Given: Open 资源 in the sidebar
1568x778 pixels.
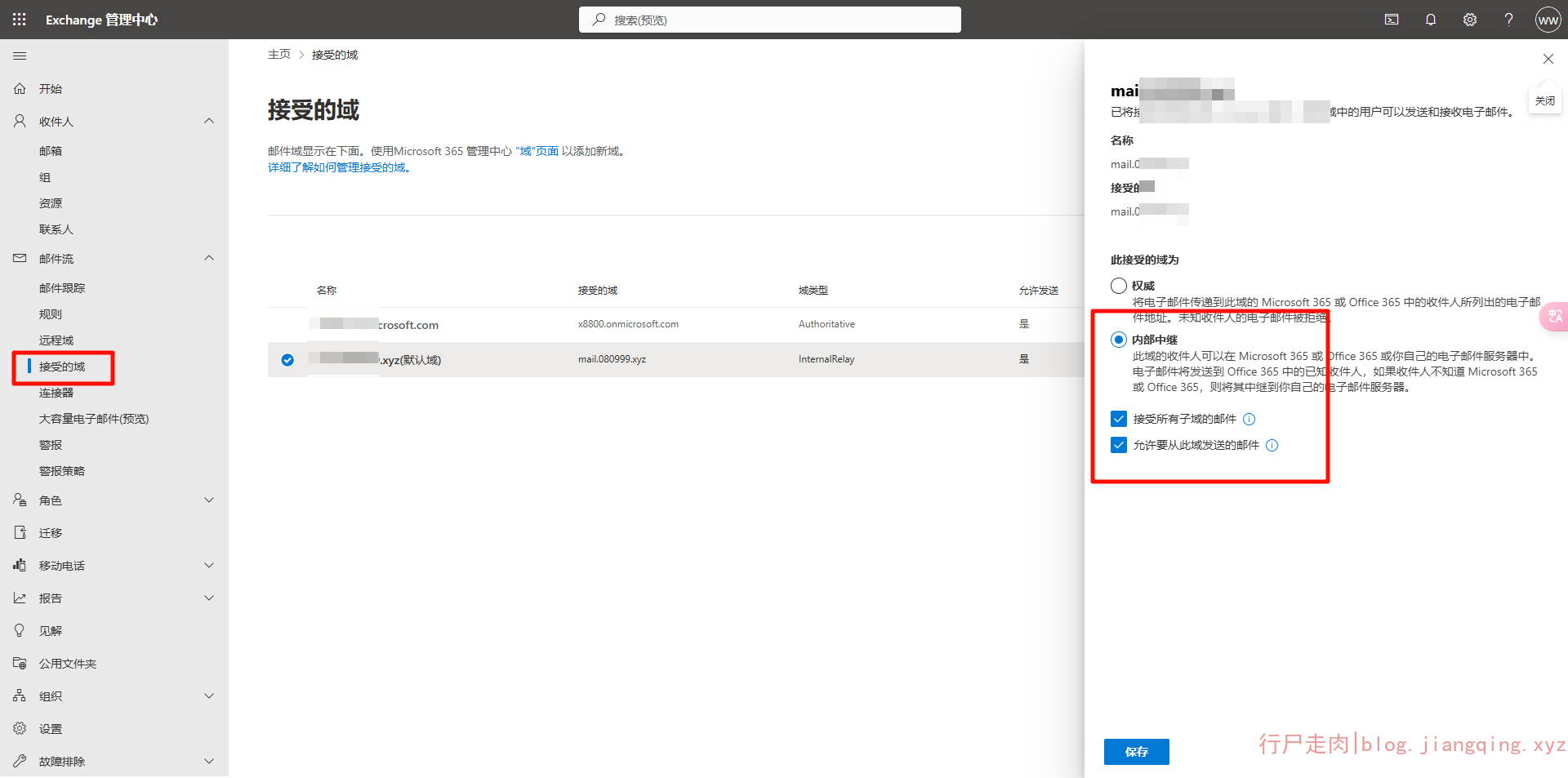Looking at the screenshot, I should tap(51, 203).
